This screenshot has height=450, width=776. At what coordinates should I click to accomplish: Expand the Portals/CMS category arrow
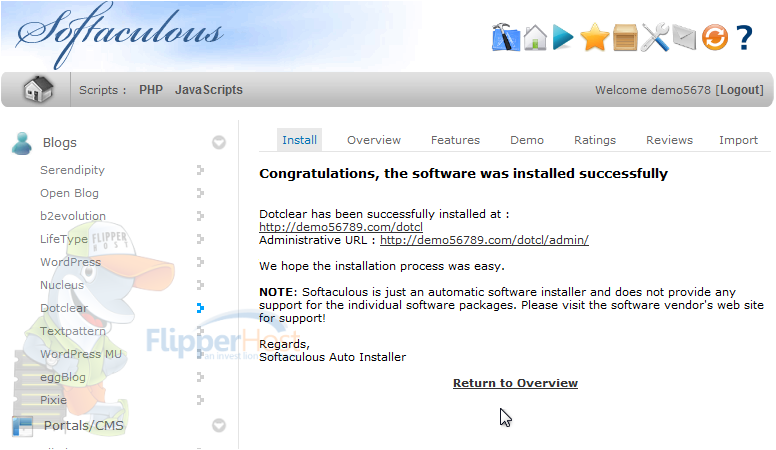click(x=219, y=426)
